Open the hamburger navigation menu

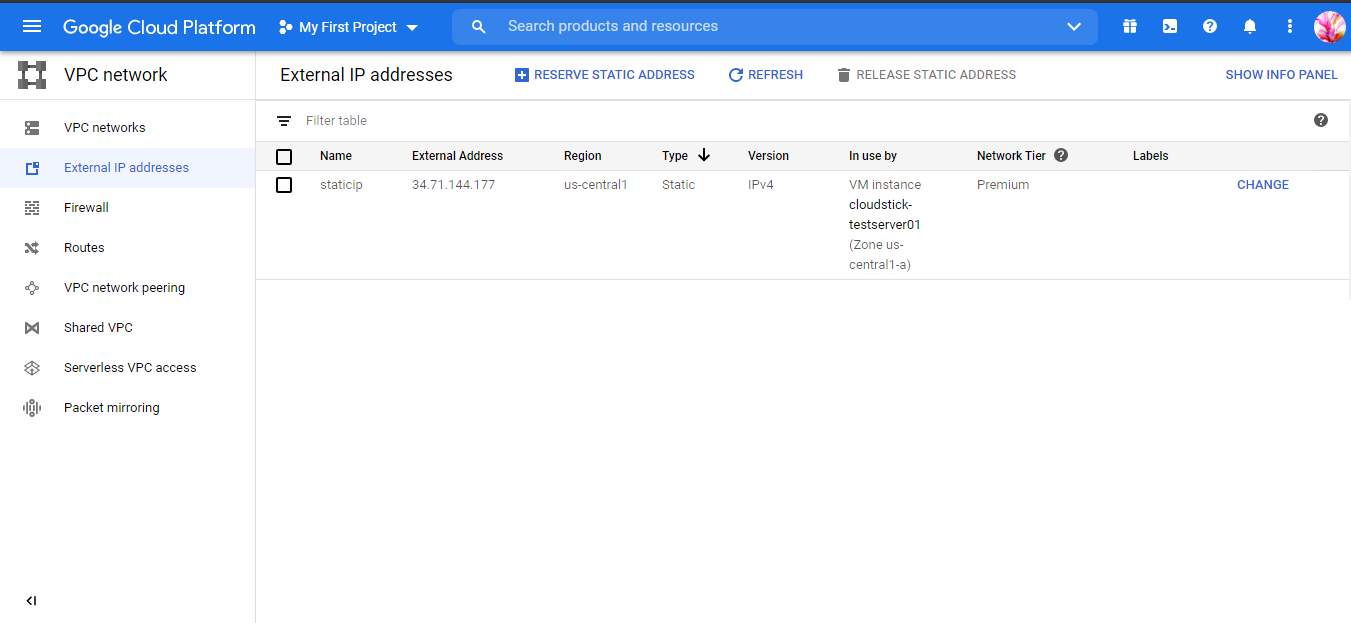click(32, 27)
